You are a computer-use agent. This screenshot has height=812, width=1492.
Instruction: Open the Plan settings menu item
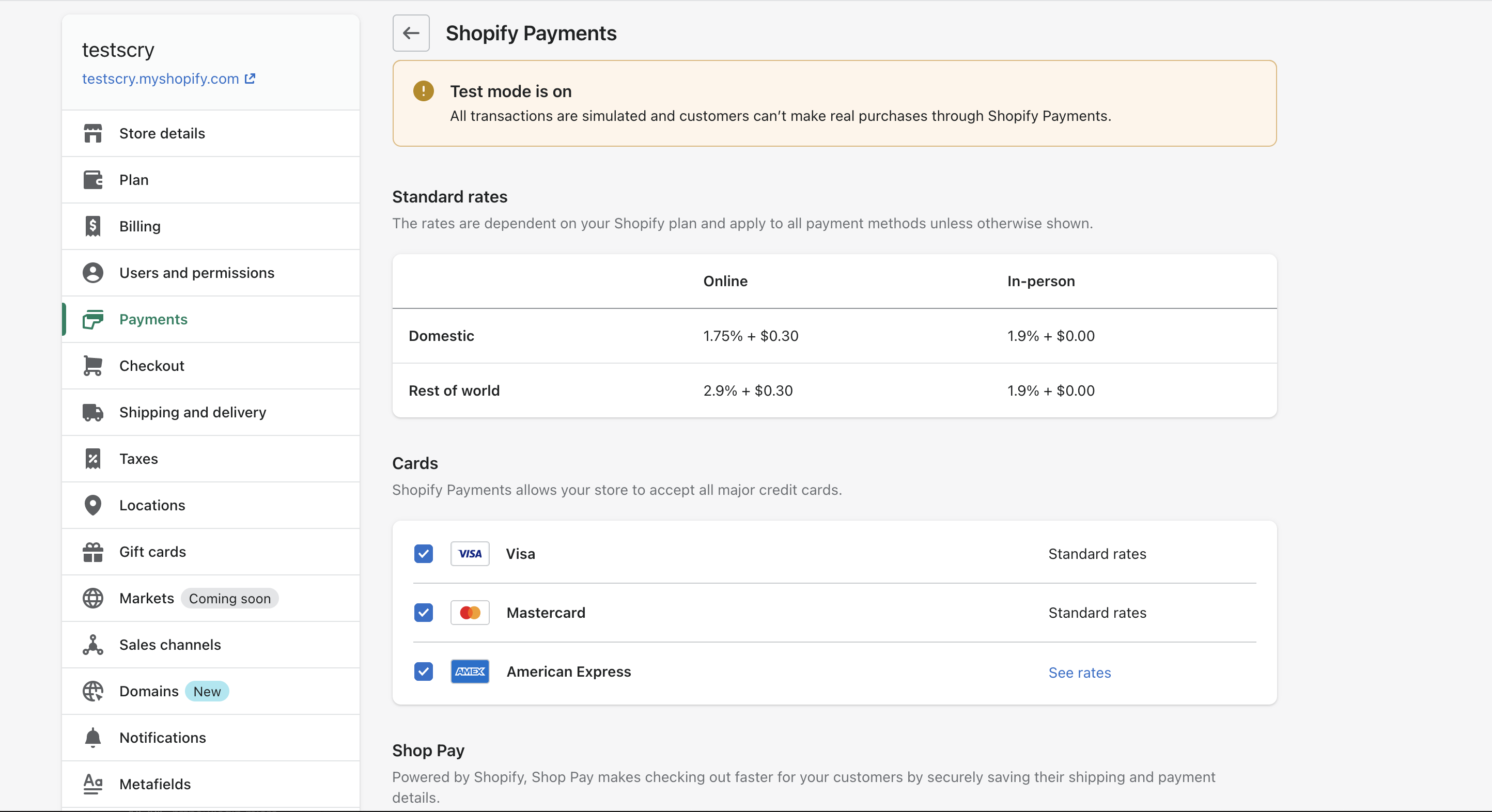click(134, 180)
